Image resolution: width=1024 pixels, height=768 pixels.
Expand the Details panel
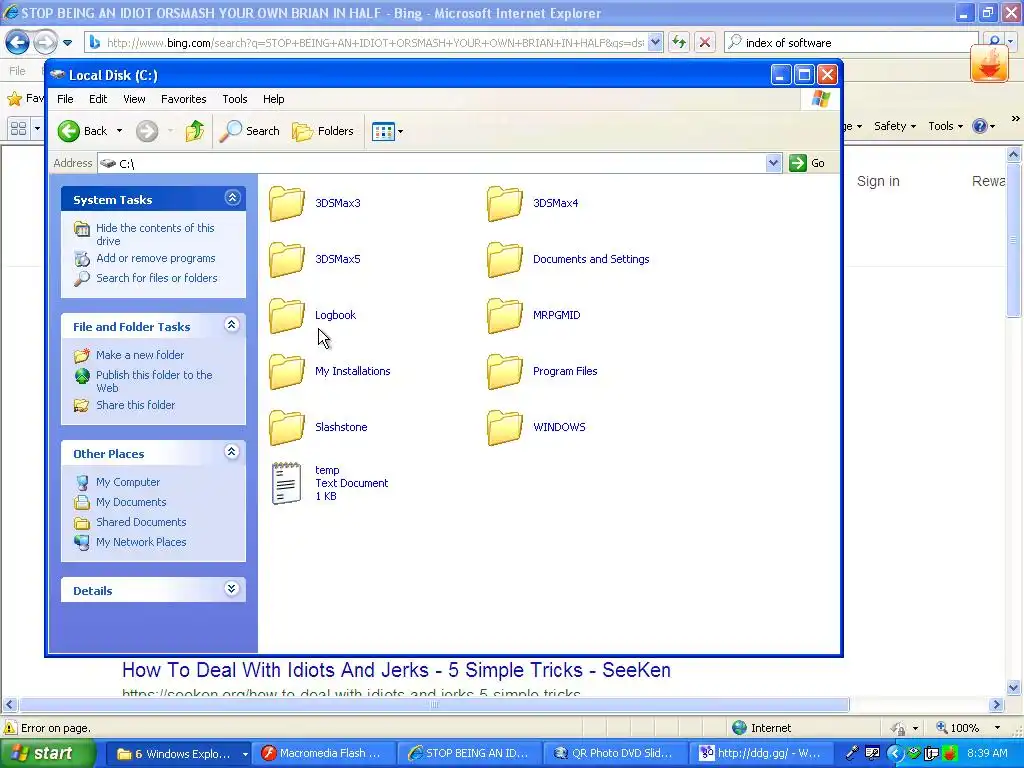(x=232, y=588)
